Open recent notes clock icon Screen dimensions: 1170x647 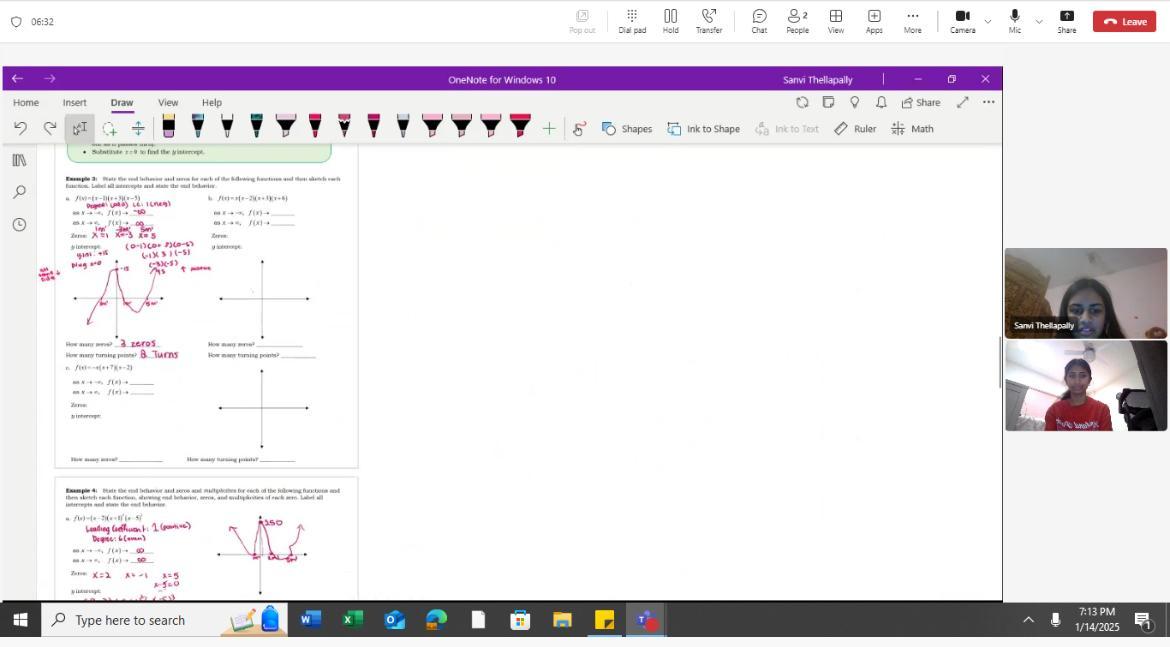click(19, 224)
